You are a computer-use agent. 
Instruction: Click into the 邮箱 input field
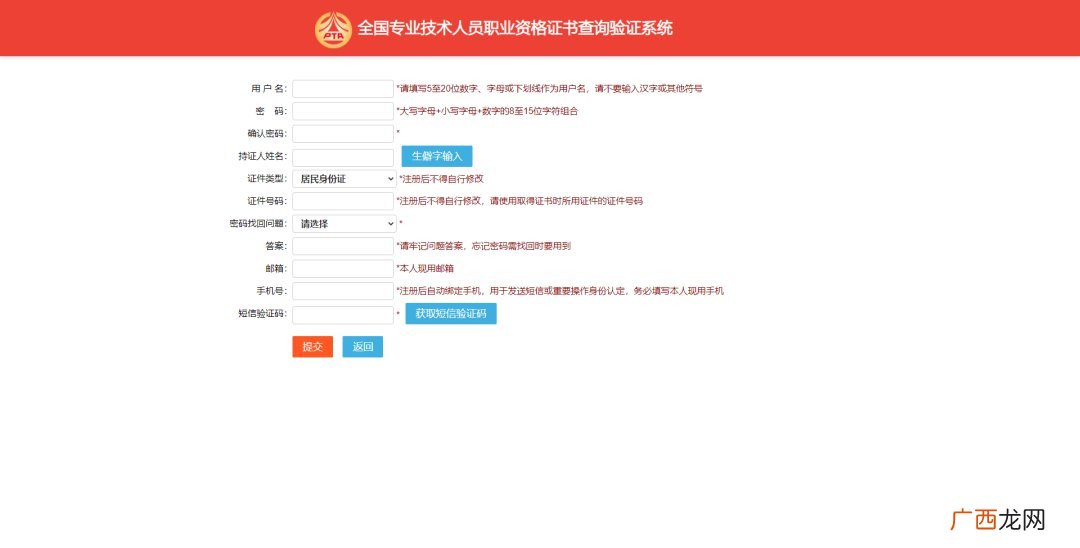(x=343, y=268)
